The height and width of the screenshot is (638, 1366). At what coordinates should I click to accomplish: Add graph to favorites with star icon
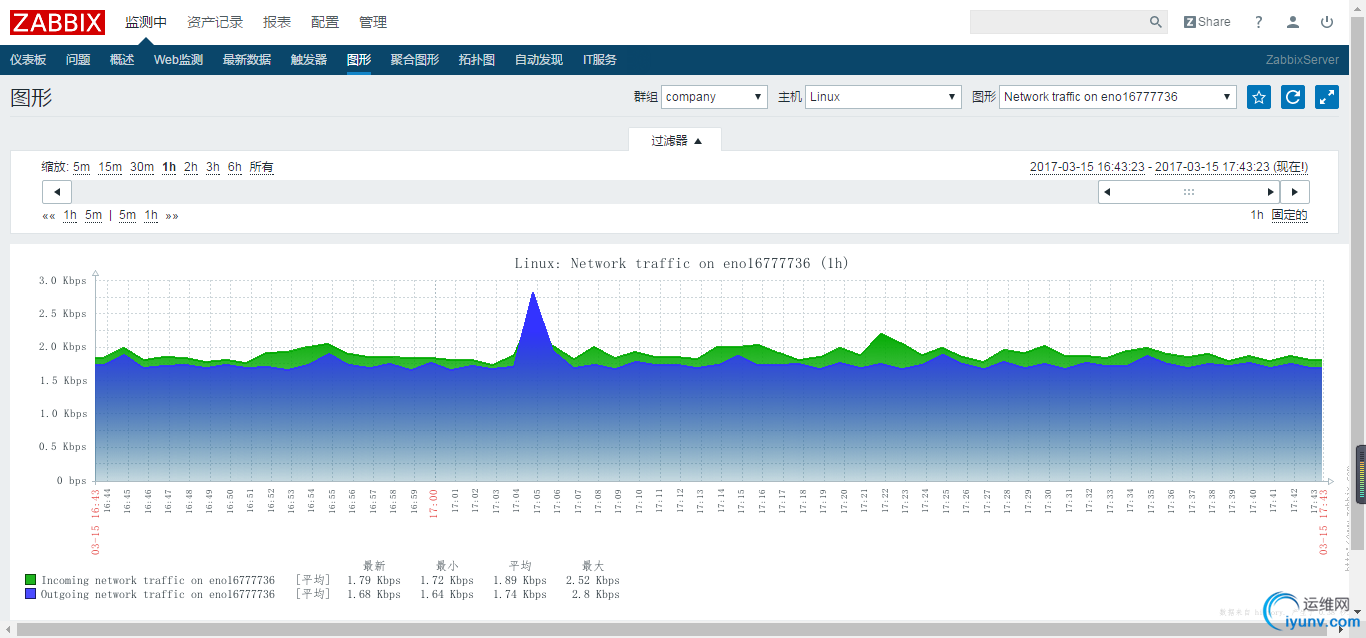(x=1260, y=97)
